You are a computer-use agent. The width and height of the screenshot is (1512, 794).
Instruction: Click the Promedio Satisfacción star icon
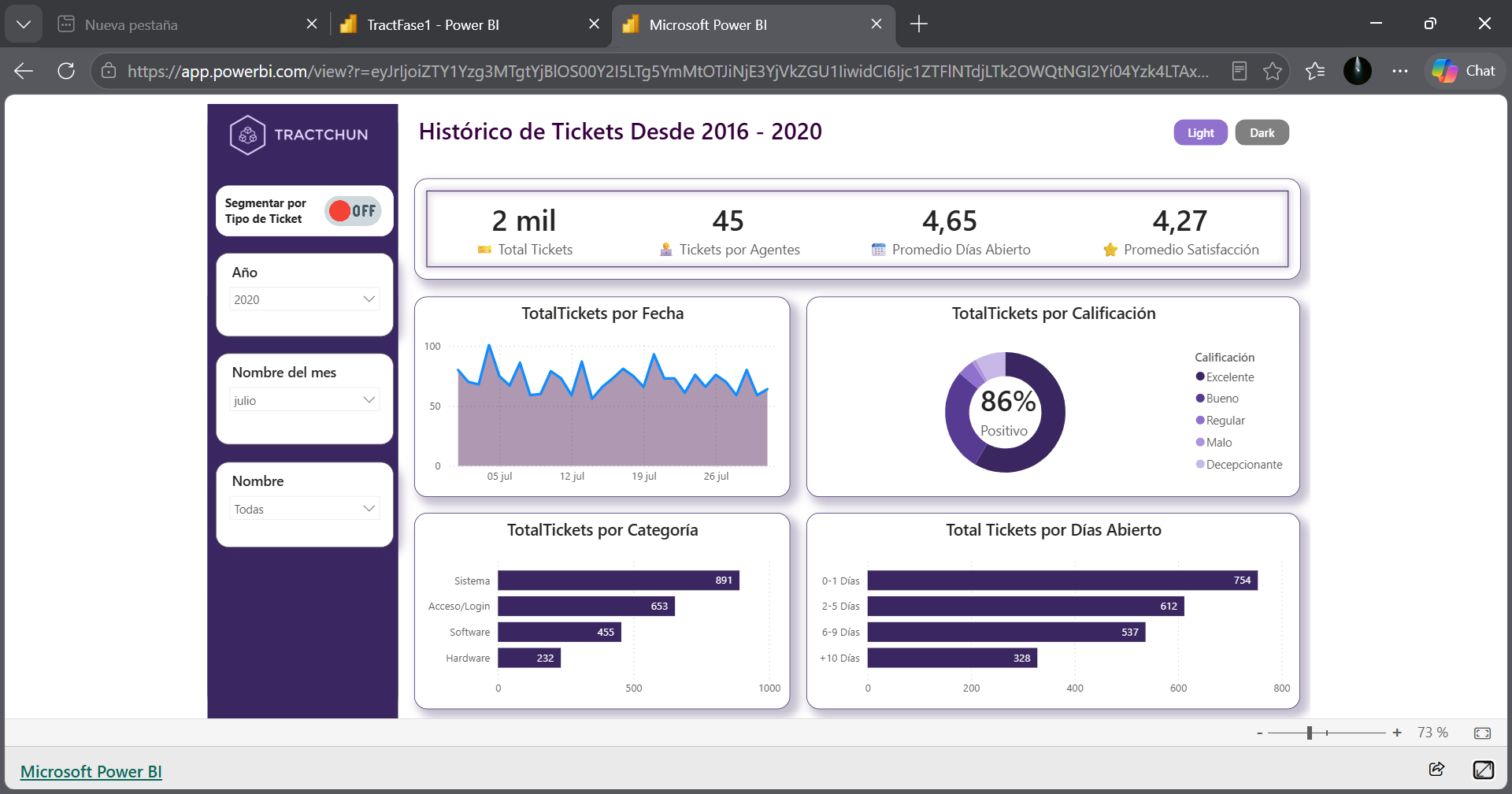tap(1110, 250)
